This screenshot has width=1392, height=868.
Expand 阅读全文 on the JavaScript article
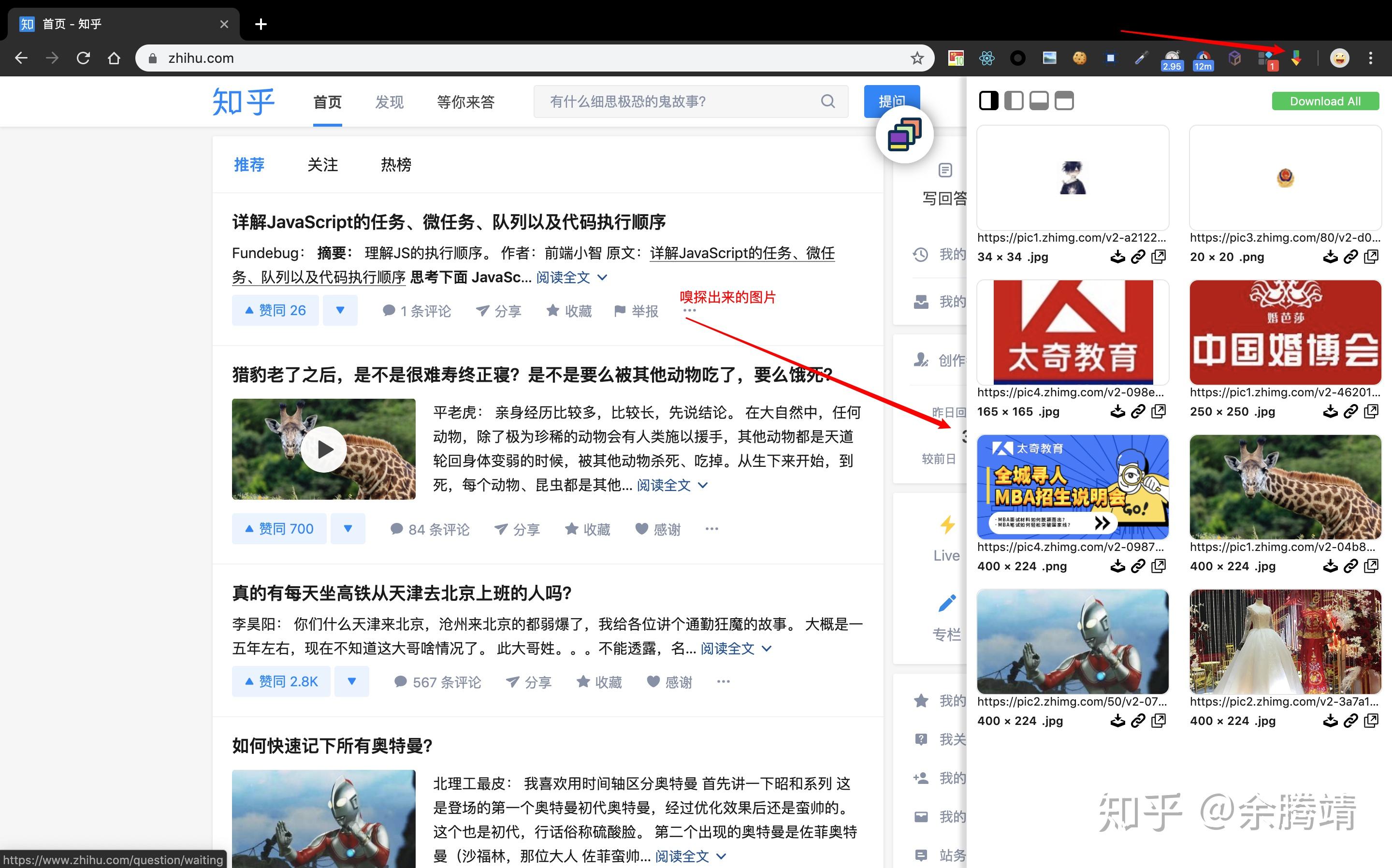[x=572, y=278]
